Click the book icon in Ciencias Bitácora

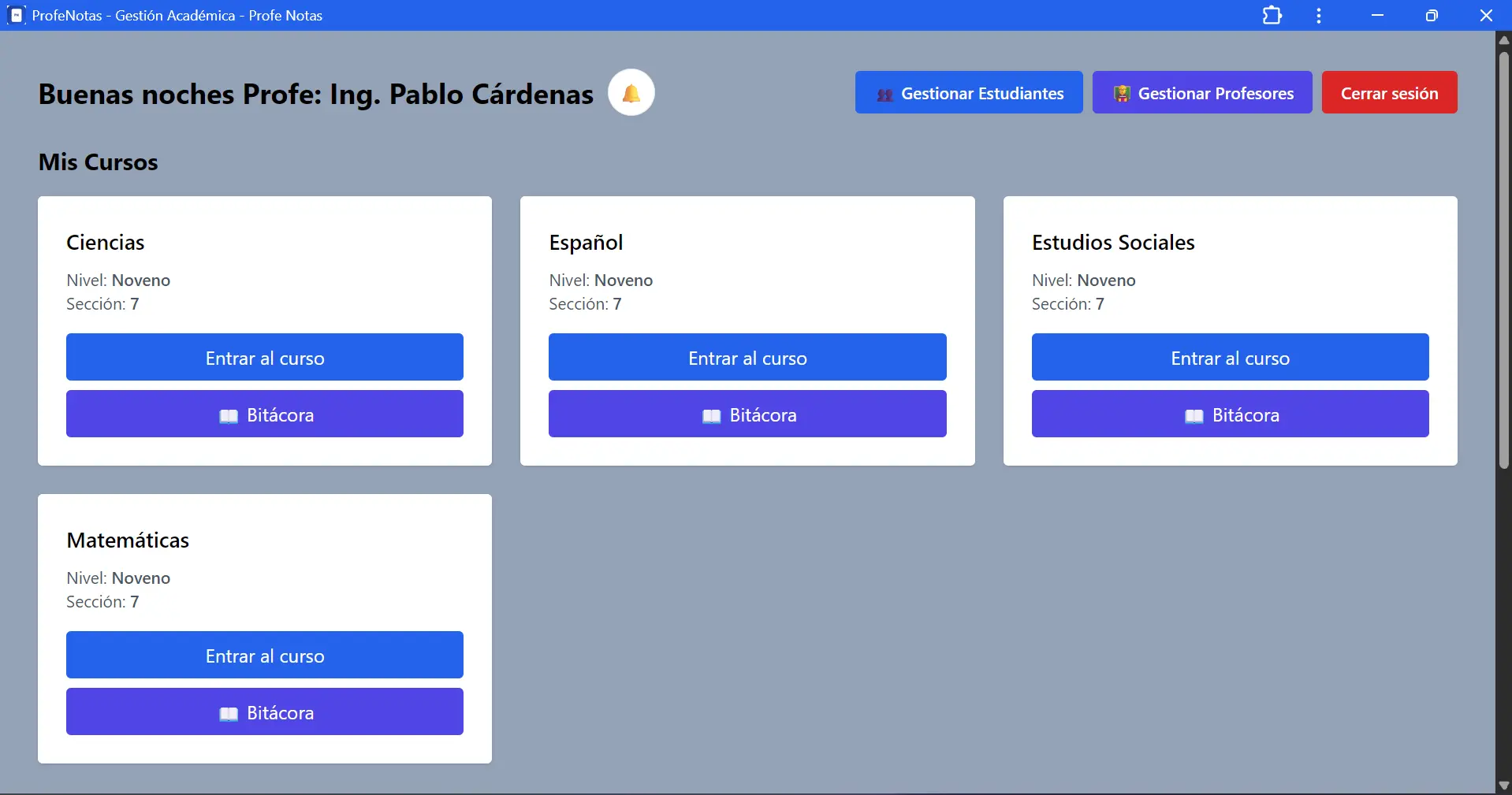click(x=229, y=416)
